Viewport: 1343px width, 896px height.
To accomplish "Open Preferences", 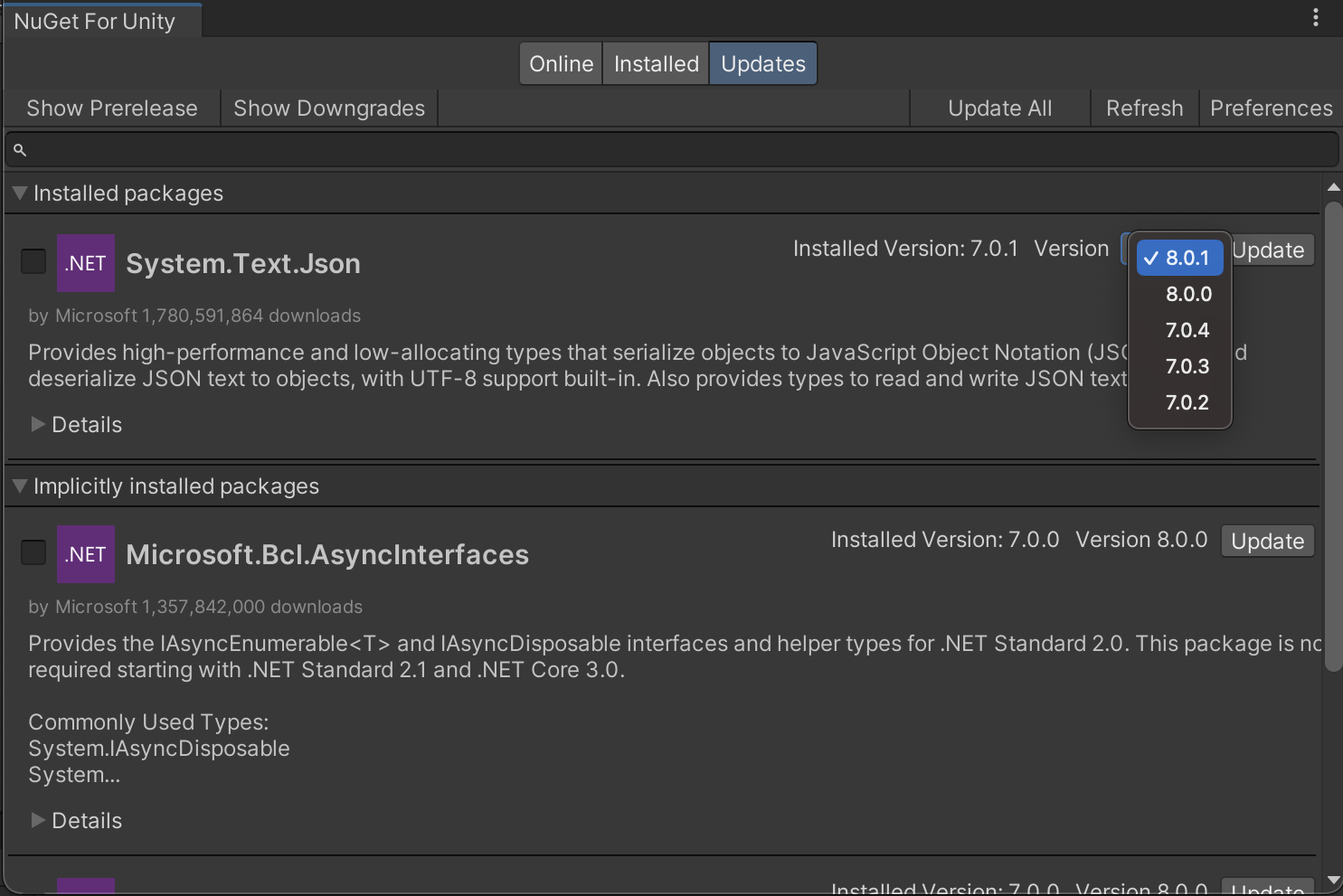I will pos(1271,108).
